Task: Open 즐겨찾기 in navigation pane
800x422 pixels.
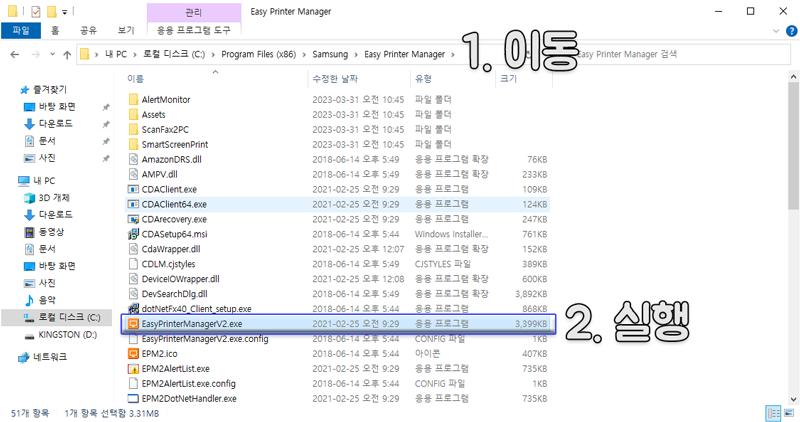Action: click(50, 90)
